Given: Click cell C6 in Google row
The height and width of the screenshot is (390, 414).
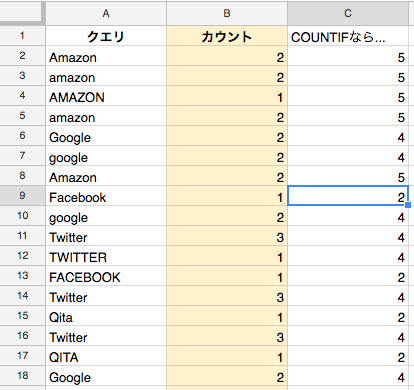Looking at the screenshot, I should tap(348, 136).
